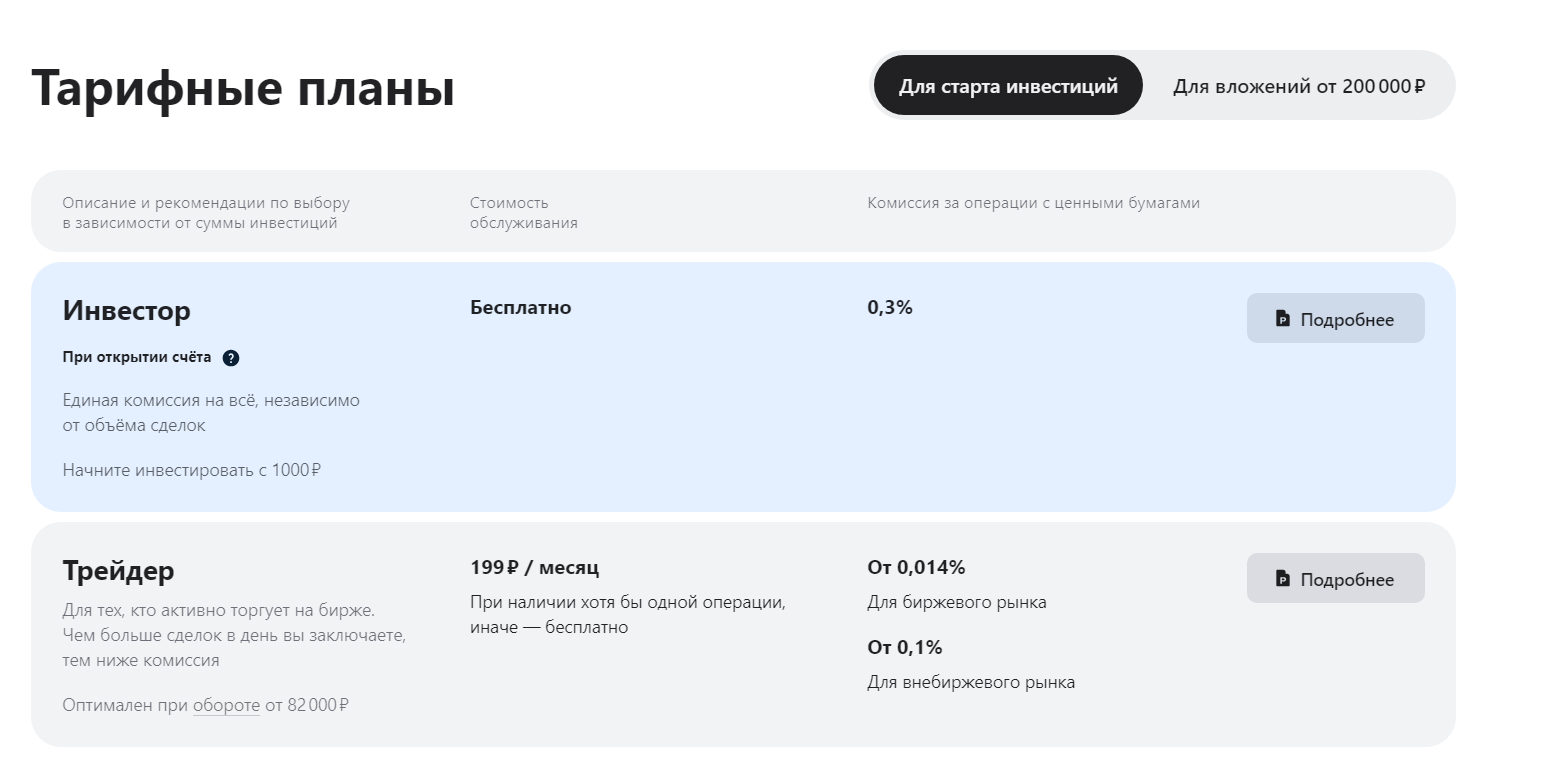Click the "0,3%" commission value
Screen dimensions: 1562x774
point(890,307)
